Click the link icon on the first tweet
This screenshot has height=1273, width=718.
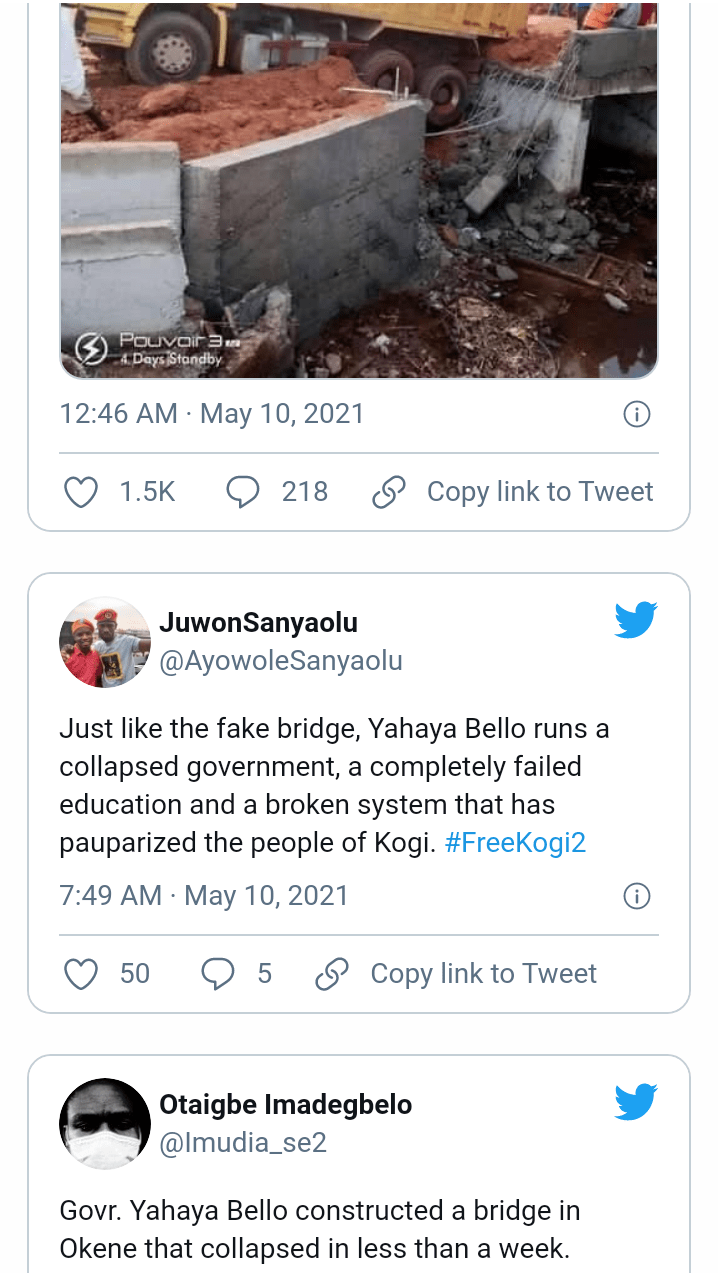(x=388, y=492)
